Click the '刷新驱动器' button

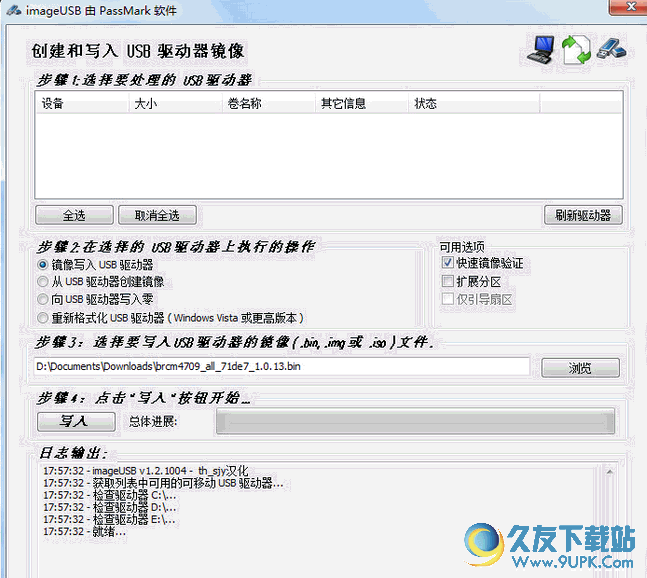(x=583, y=215)
